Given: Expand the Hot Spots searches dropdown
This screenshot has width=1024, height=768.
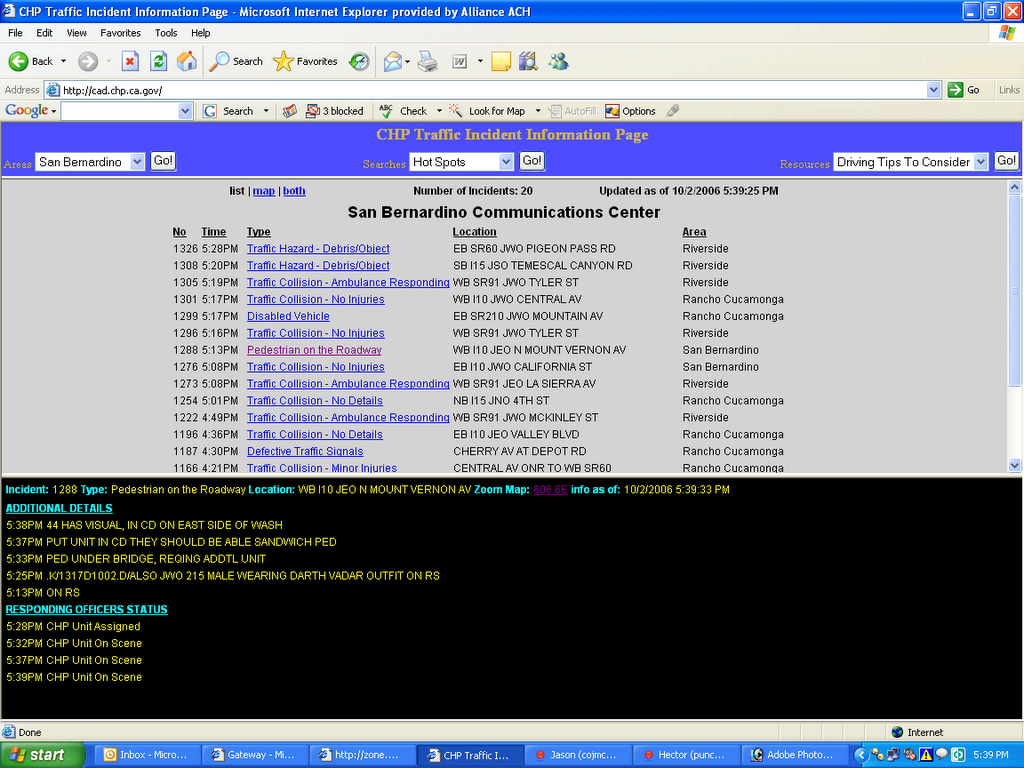Looking at the screenshot, I should (x=462, y=162).
